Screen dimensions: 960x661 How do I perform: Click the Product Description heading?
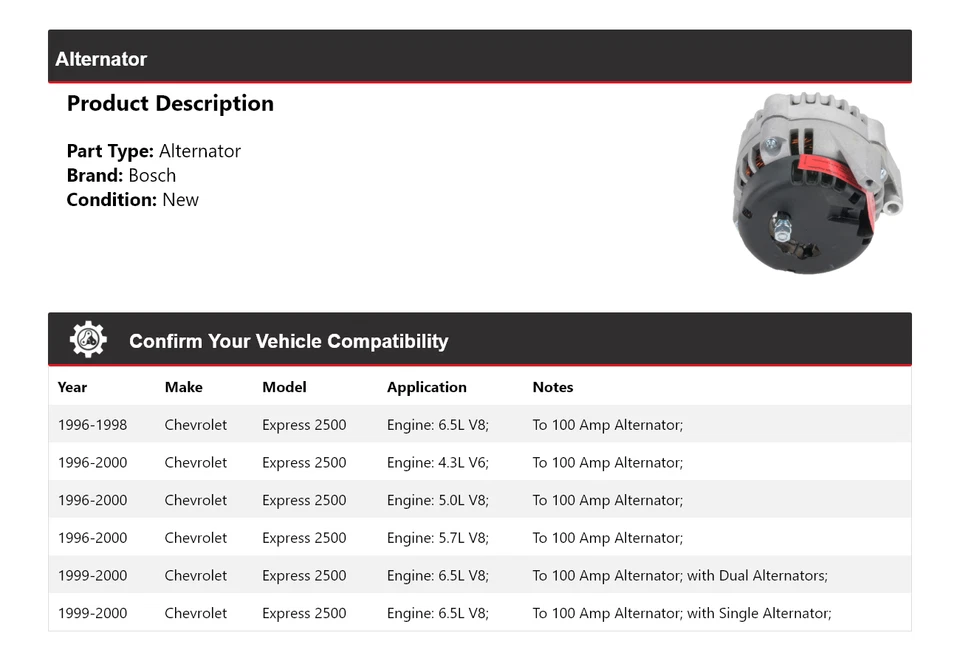point(170,103)
